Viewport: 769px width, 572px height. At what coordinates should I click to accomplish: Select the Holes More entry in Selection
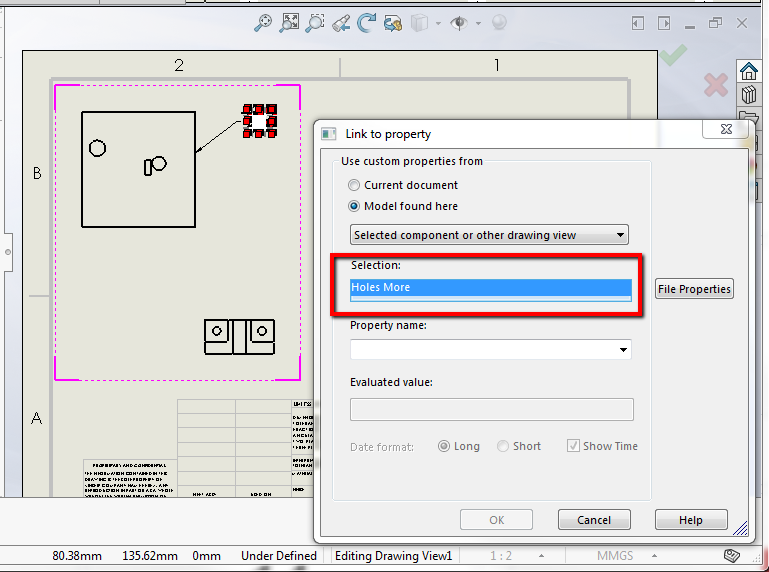490,287
